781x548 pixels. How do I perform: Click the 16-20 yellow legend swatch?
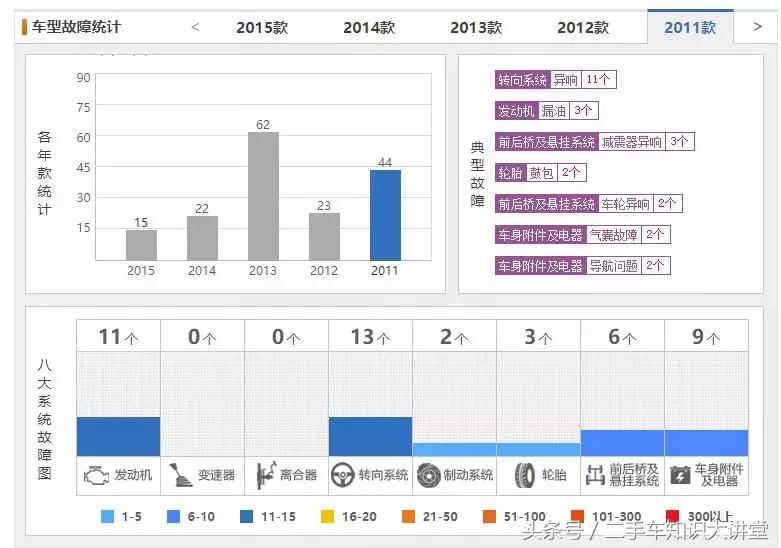[x=328, y=516]
